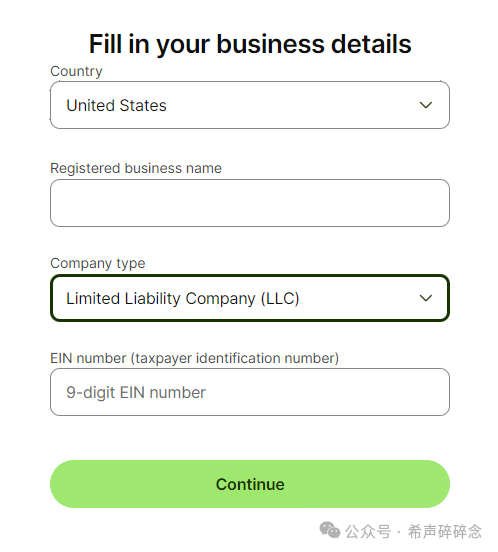
Task: Click the Fill in your business details heading
Action: pyautogui.click(x=250, y=44)
